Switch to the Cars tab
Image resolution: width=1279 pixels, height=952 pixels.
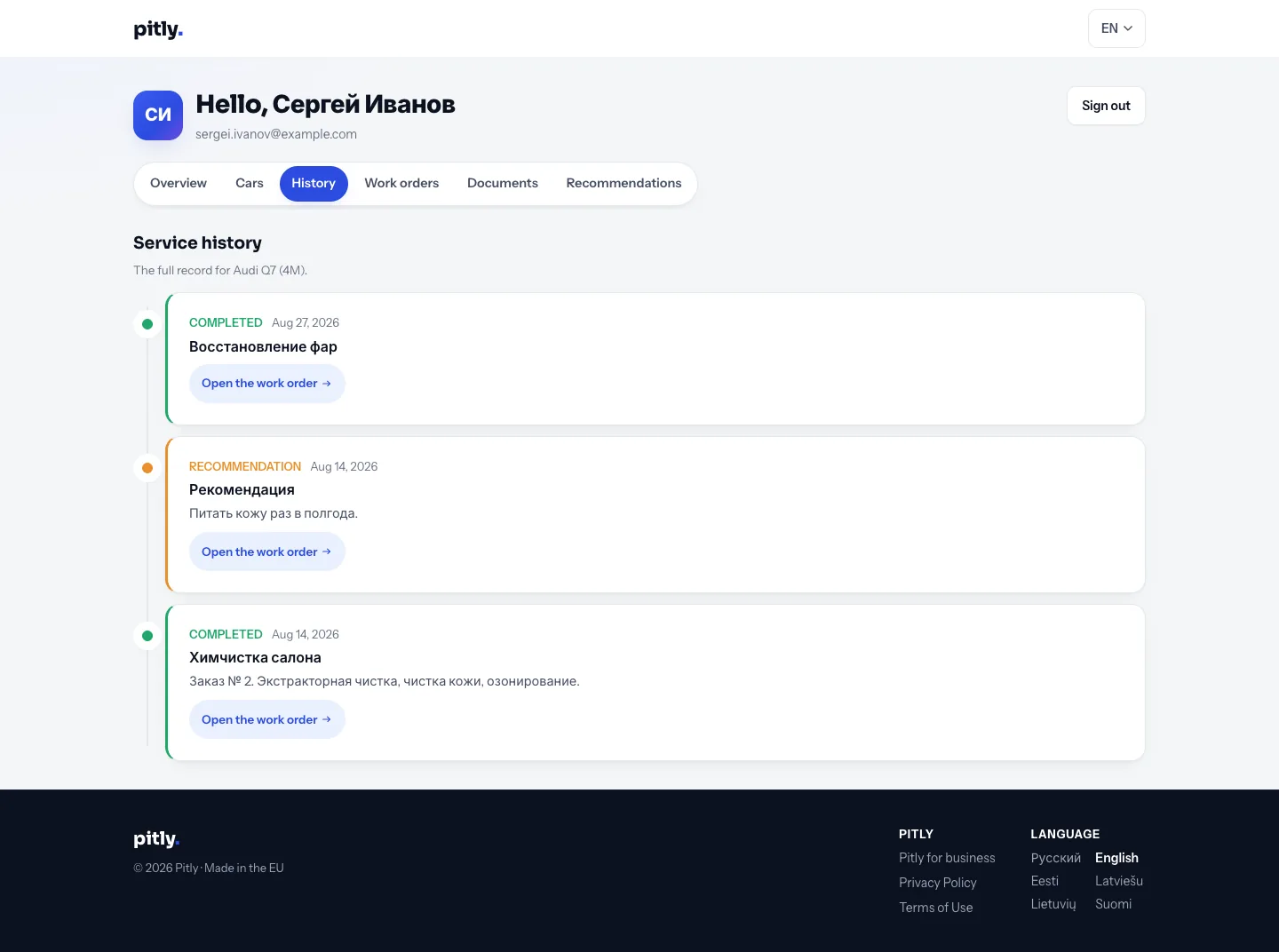250,184
